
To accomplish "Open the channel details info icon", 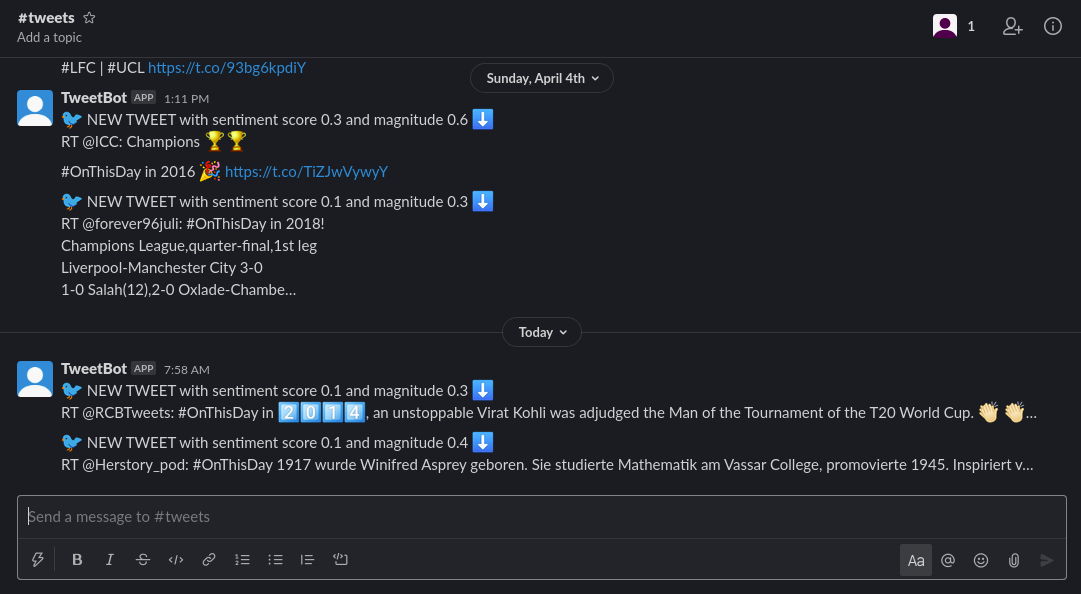I will coord(1052,26).
